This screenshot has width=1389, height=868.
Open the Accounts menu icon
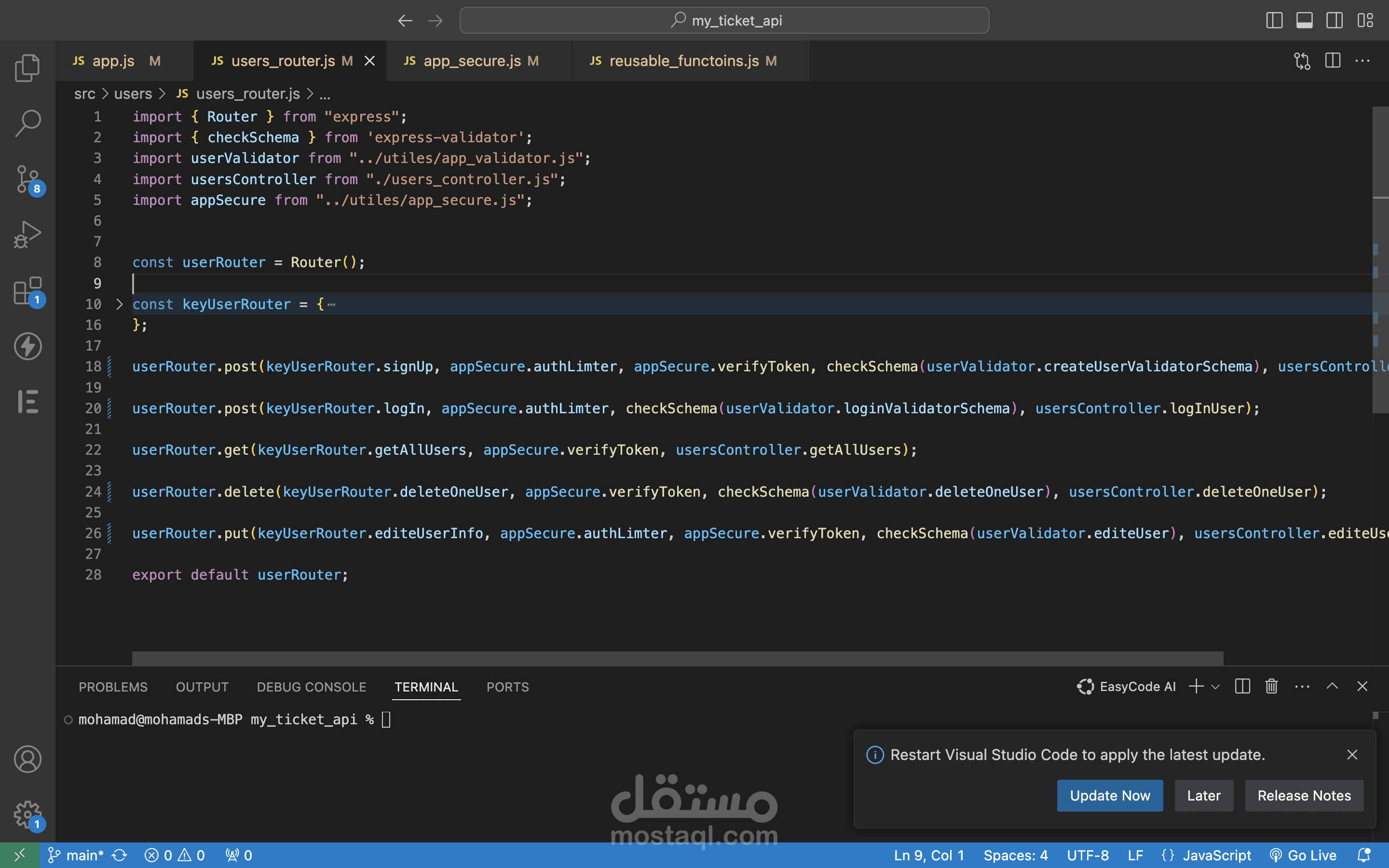pyautogui.click(x=27, y=759)
